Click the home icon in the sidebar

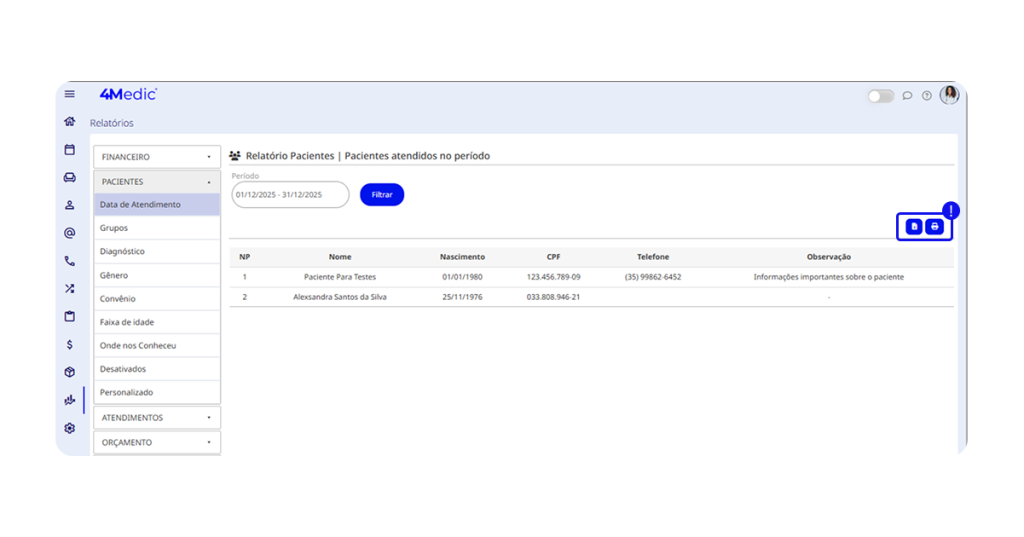tap(69, 122)
